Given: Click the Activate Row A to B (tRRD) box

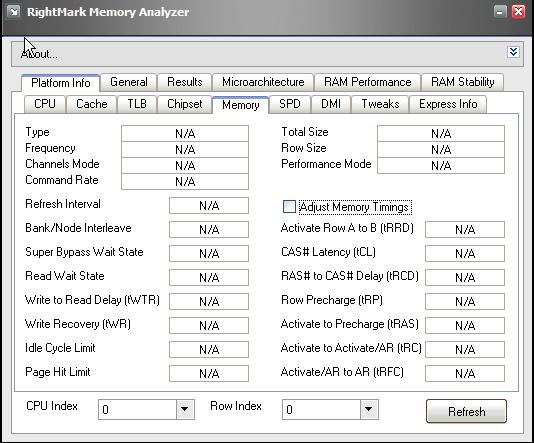Looking at the screenshot, I should 465,230.
